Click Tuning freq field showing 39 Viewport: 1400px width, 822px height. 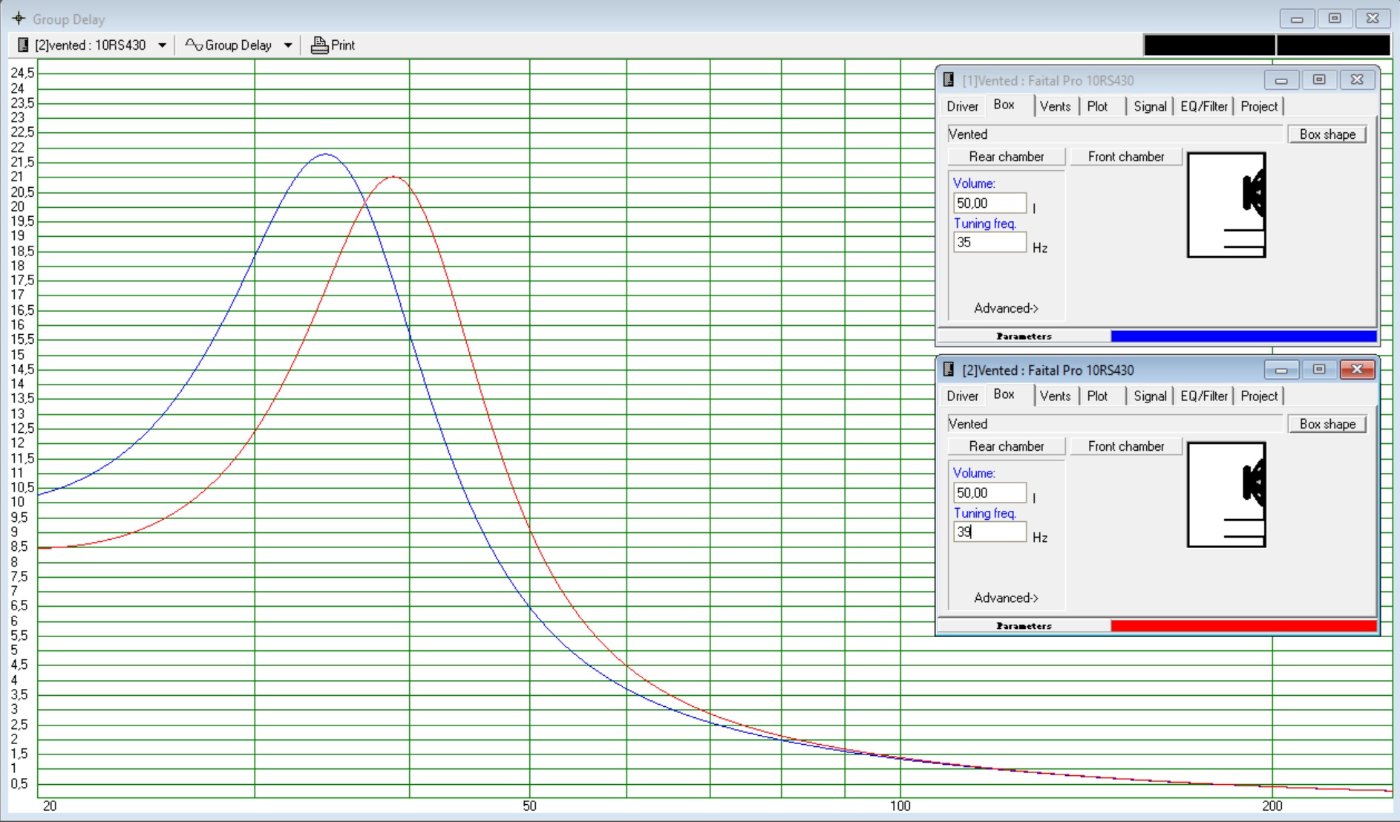pyautogui.click(x=990, y=533)
